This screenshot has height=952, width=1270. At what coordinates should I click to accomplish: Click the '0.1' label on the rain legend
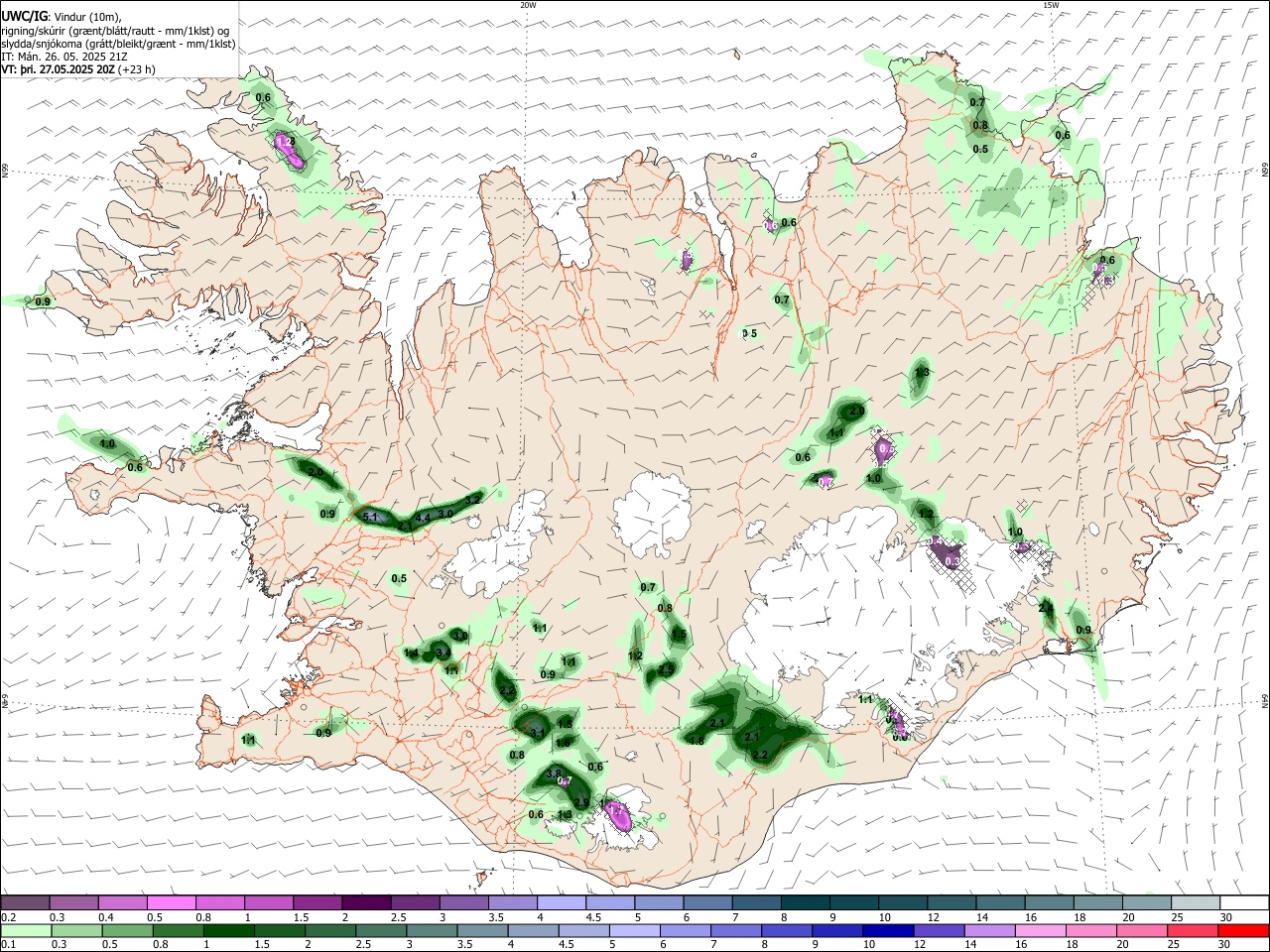[8, 945]
